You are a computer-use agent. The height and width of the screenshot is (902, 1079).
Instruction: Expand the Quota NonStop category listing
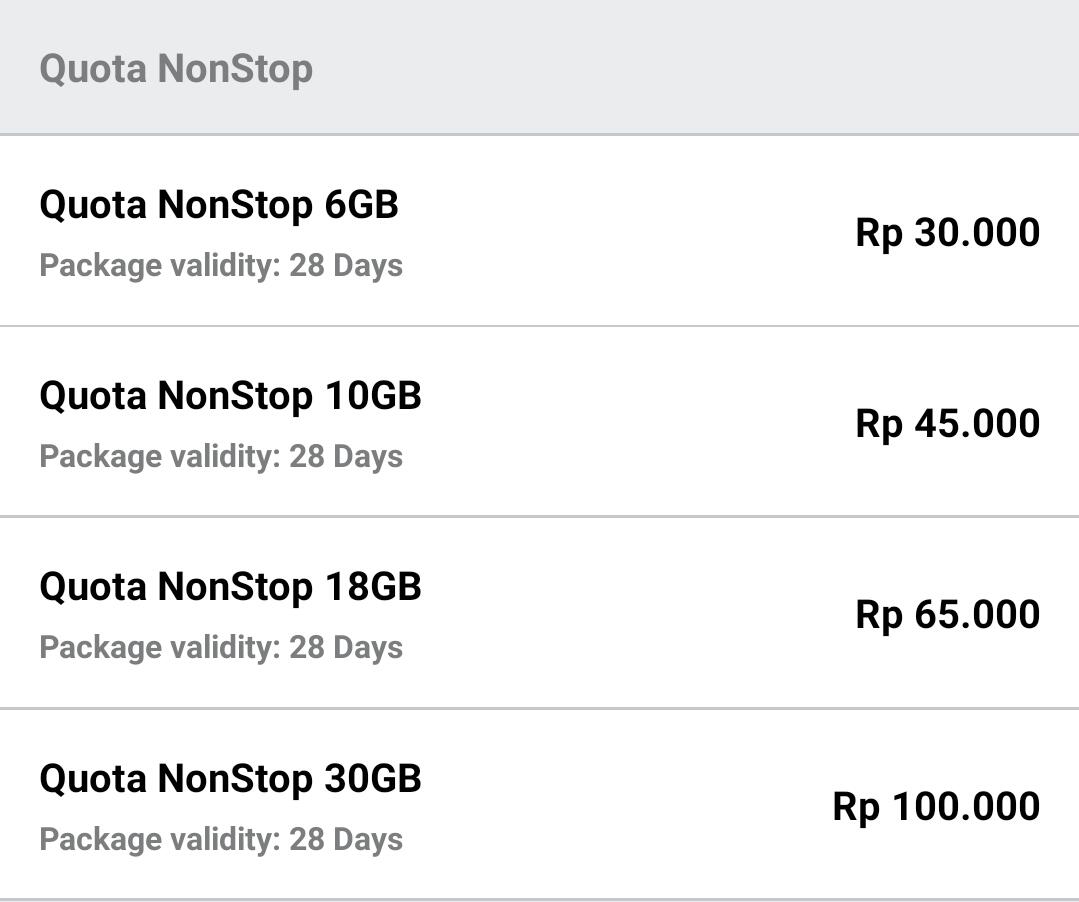click(175, 68)
